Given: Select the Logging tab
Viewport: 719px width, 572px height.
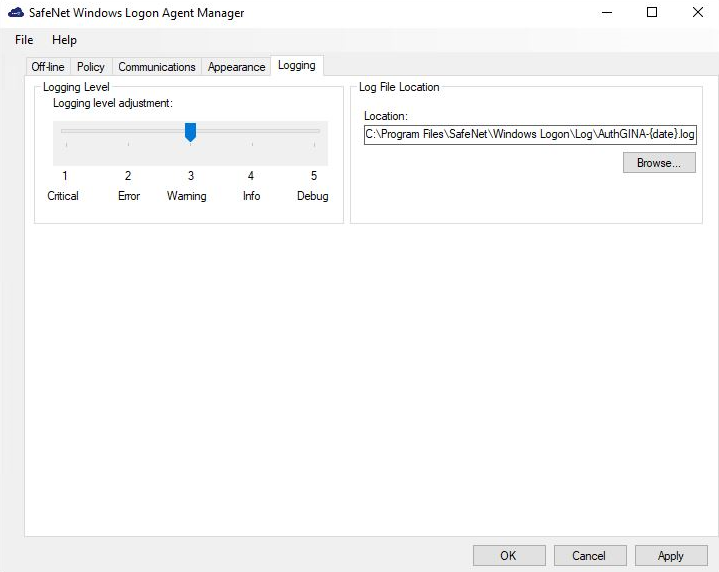Looking at the screenshot, I should 297,66.
